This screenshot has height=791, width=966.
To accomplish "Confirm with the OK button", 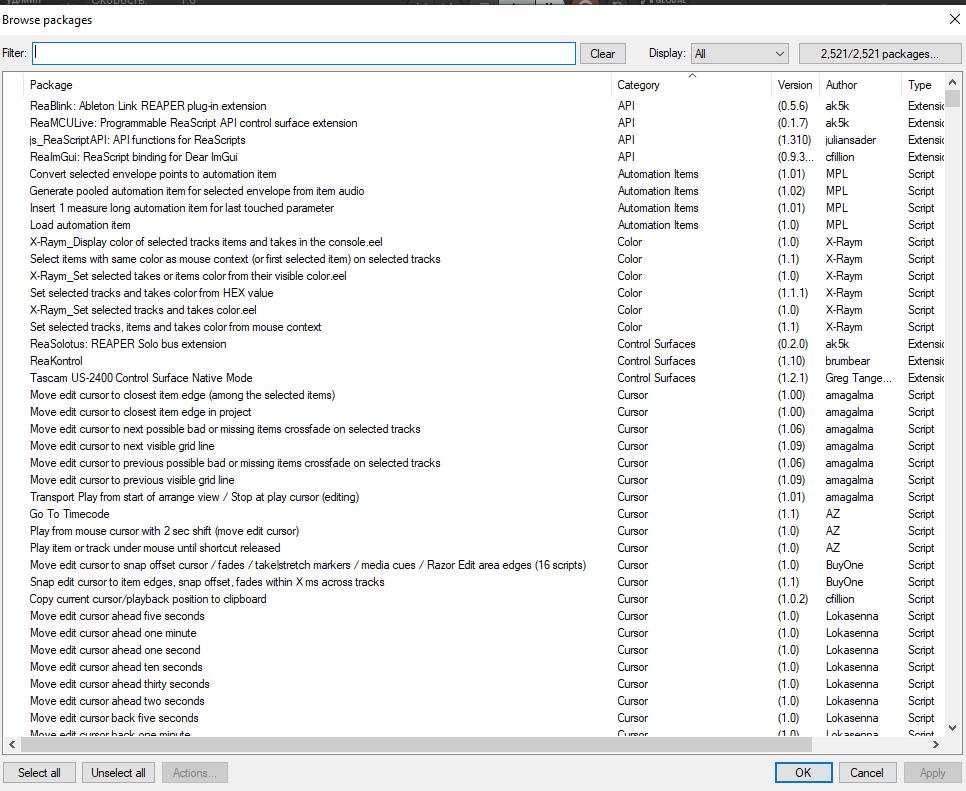I will point(803,773).
